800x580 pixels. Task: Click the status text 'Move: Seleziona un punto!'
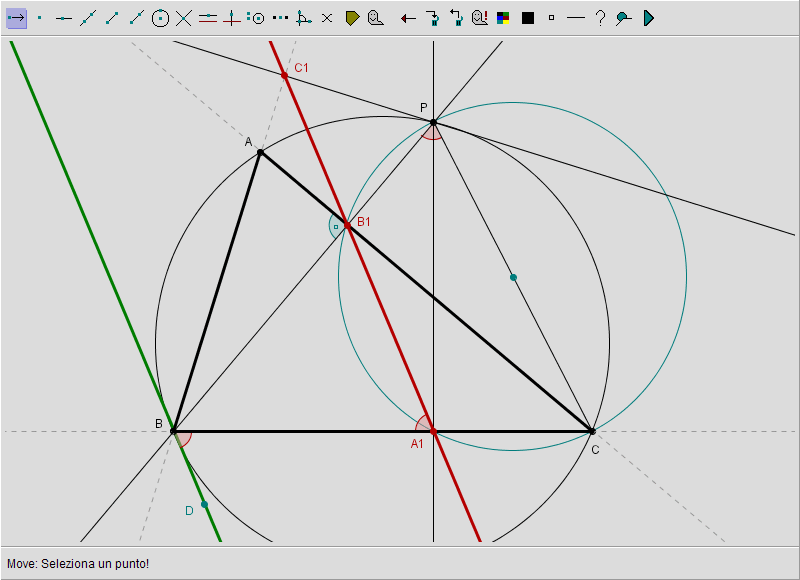coord(78,564)
